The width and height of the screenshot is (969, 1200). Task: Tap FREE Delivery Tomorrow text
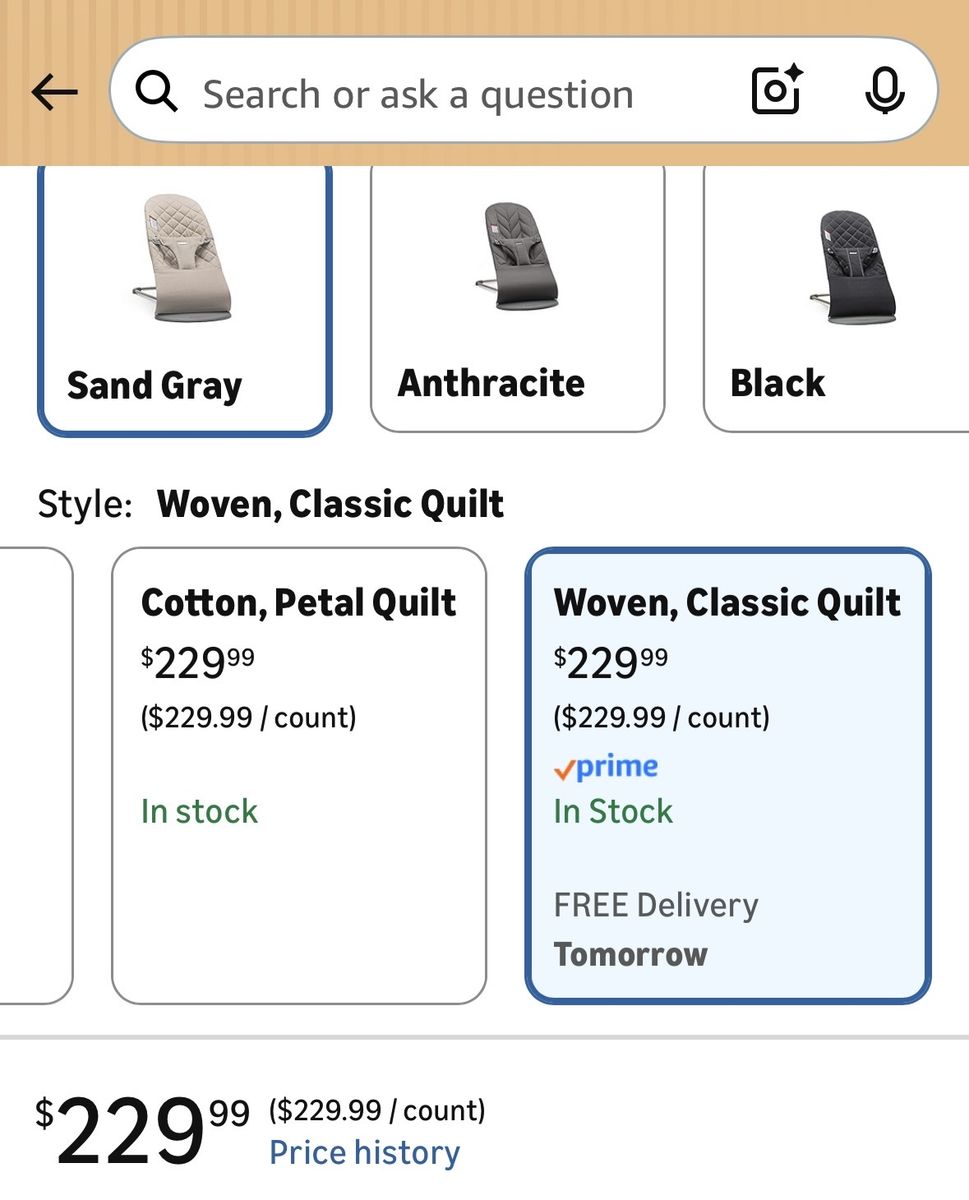656,929
